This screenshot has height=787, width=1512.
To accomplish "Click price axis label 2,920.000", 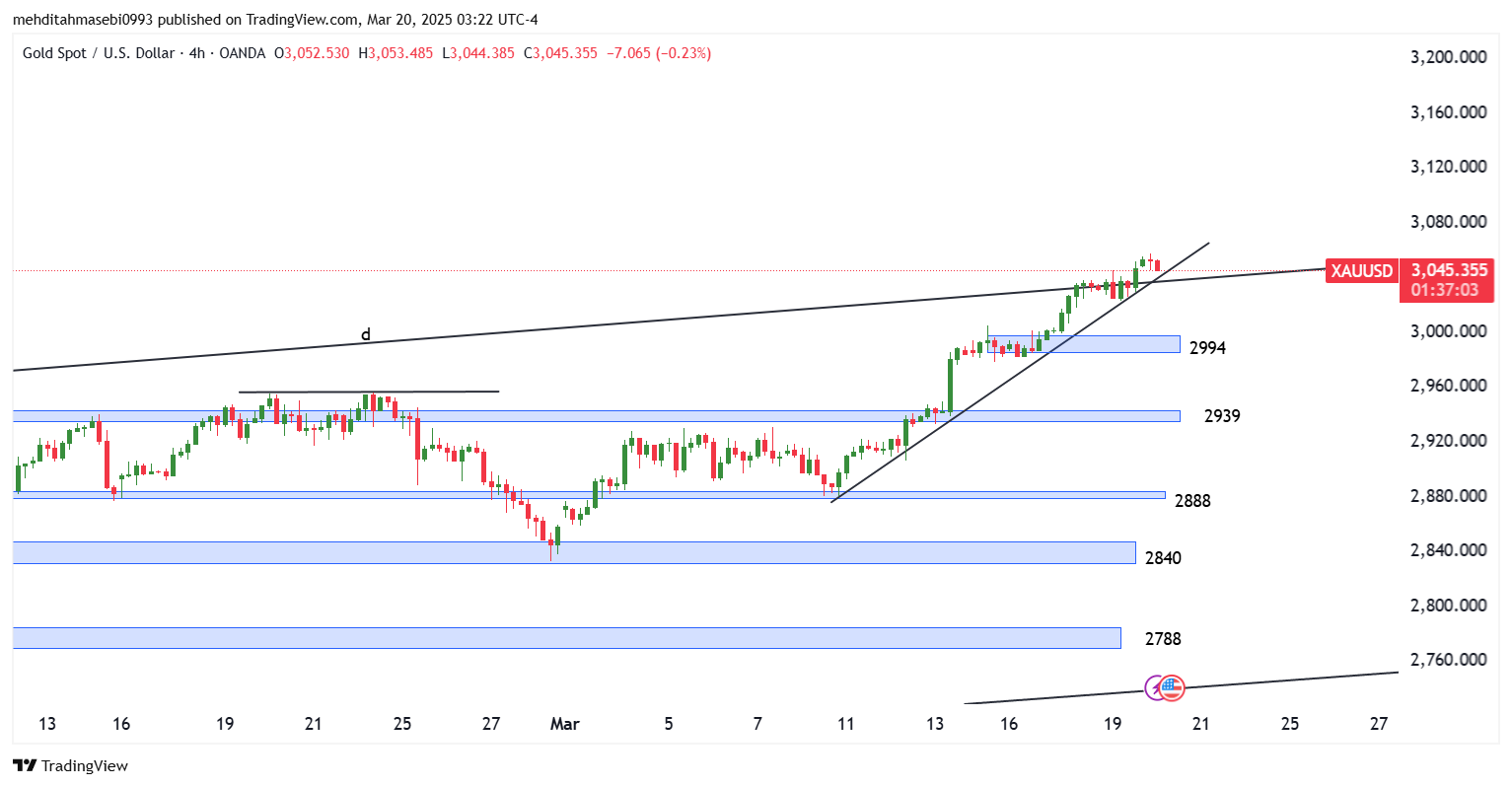I will pos(1449,441).
